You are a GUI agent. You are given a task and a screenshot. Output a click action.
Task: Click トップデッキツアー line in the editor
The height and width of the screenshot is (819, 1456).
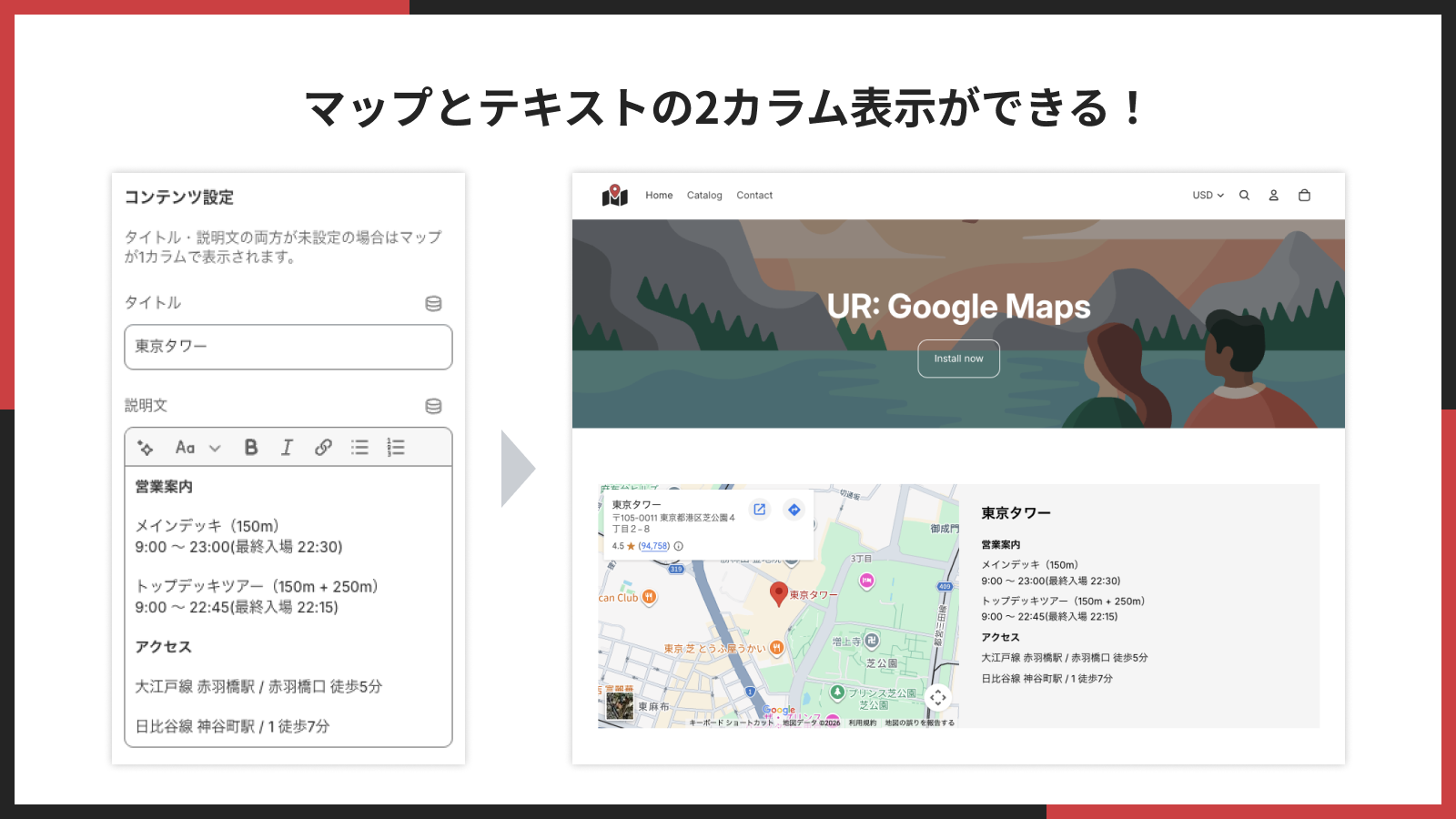point(257,587)
